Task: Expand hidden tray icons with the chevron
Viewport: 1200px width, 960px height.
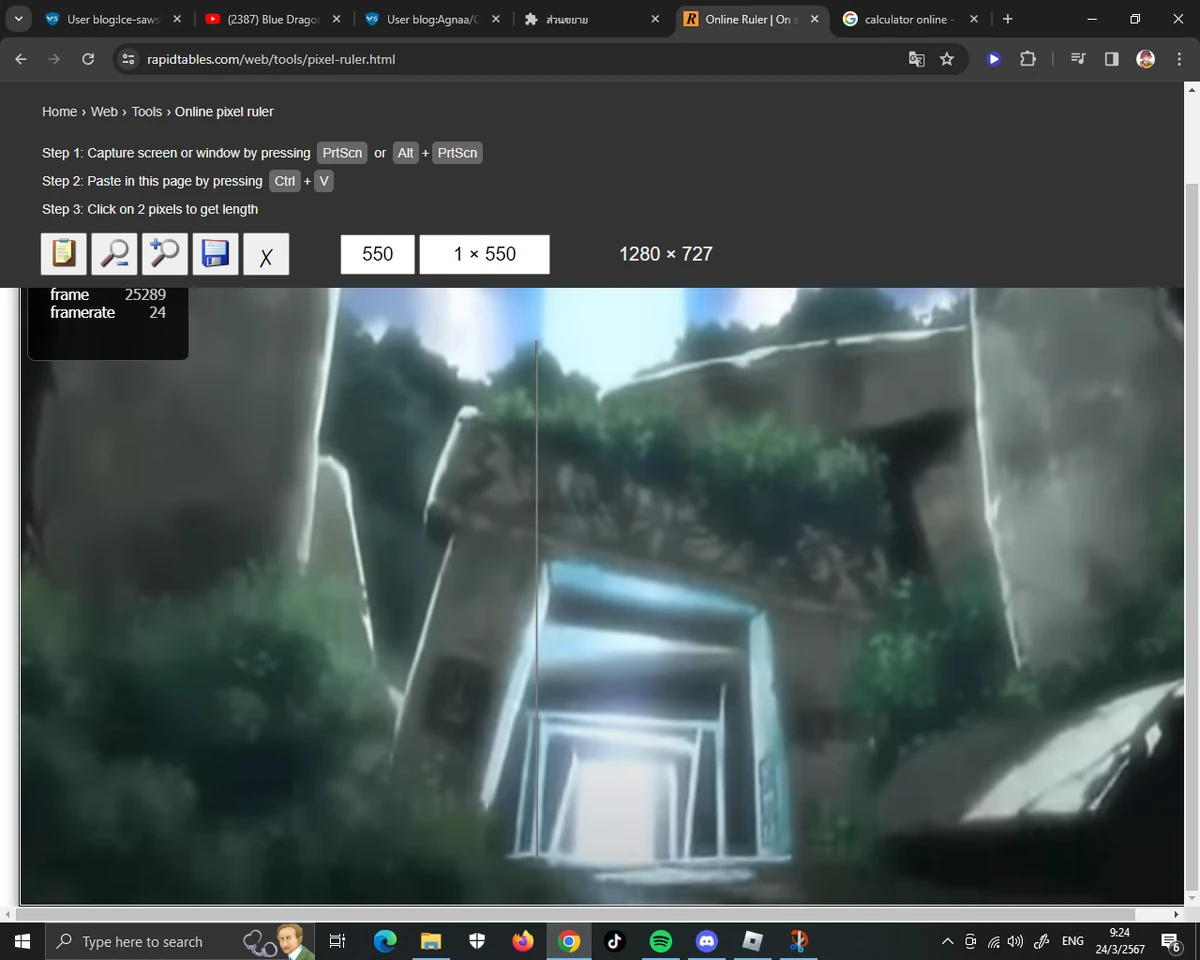Action: coord(946,941)
